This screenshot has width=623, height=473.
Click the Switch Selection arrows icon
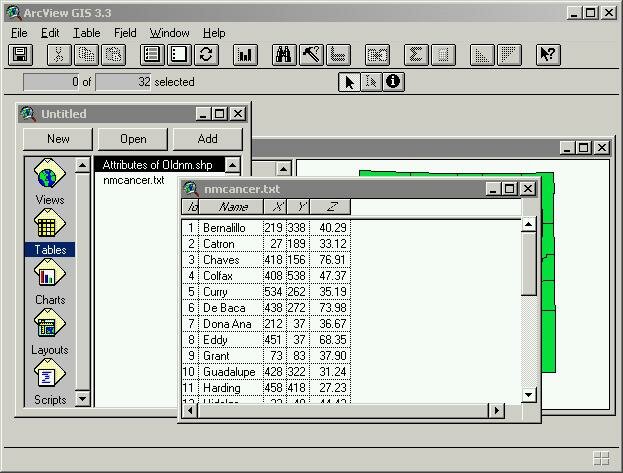206,54
